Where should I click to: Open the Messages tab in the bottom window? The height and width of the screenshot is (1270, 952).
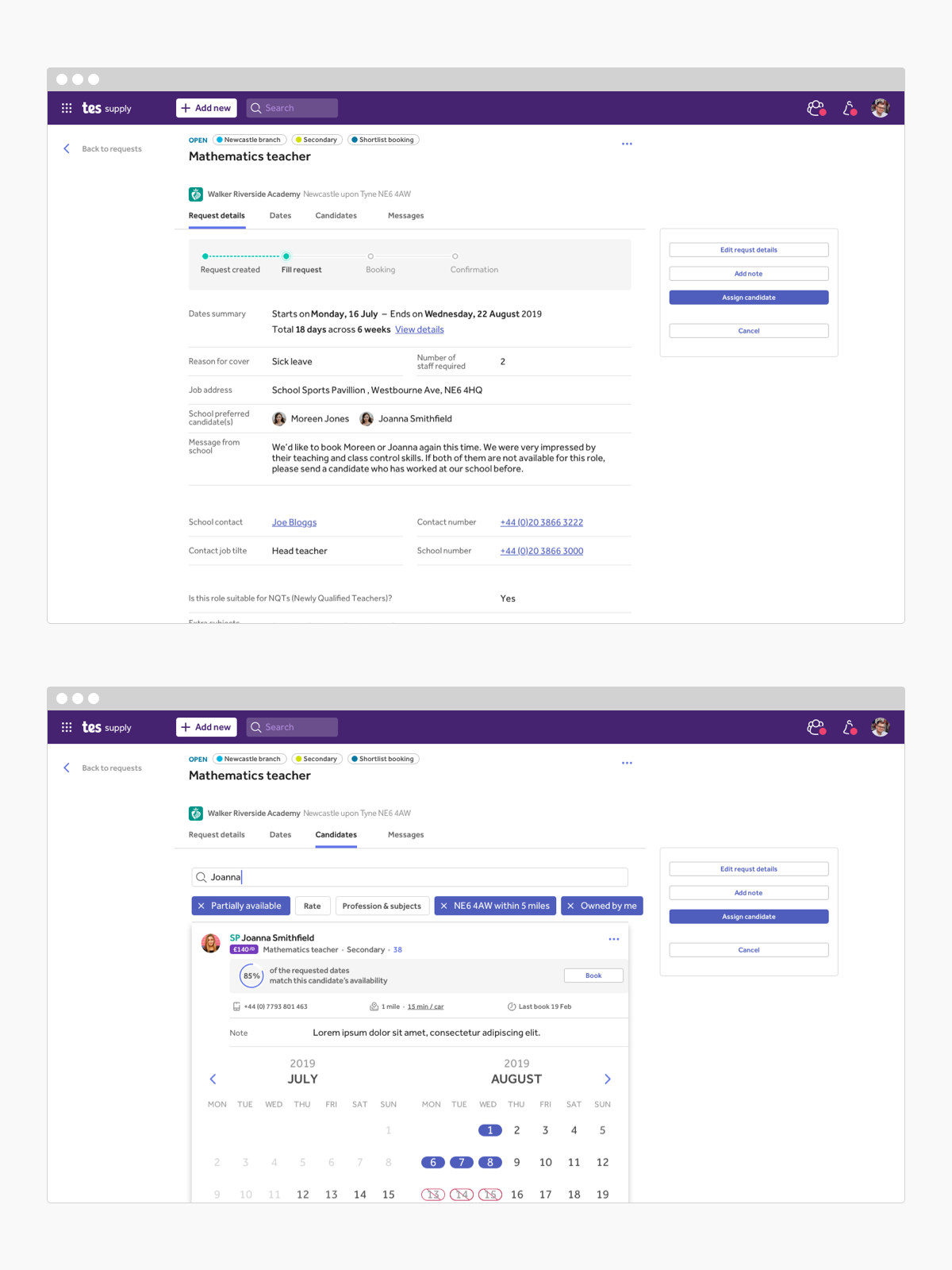click(406, 835)
